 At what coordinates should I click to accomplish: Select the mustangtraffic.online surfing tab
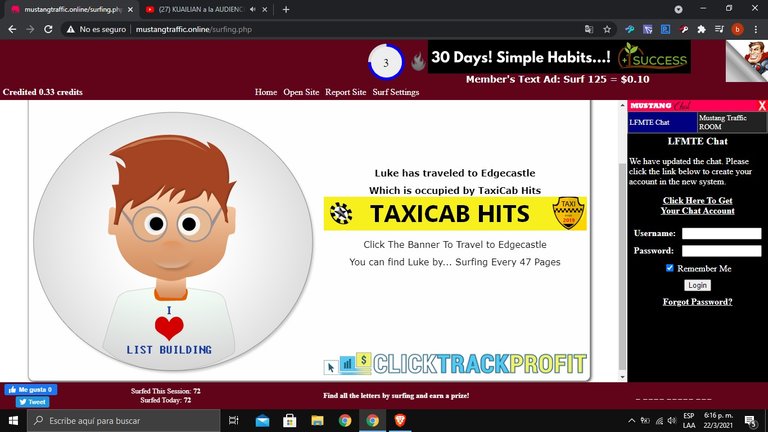(x=69, y=9)
